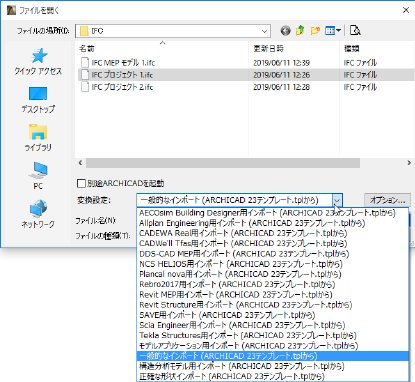Create a new folder

pos(315,31)
